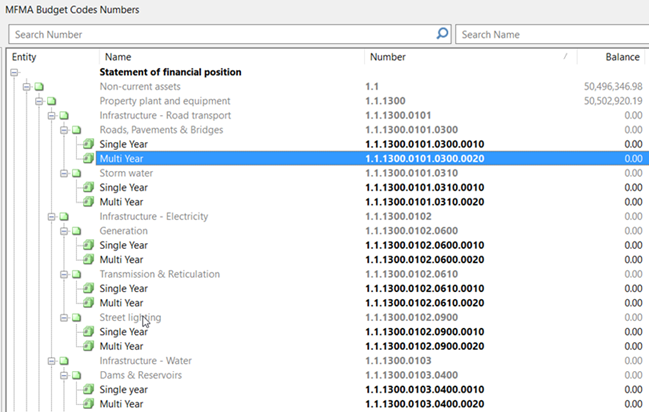Click the folder icon beside Dams & Reservoirs
Viewport: 649px width, 412px height.
(76, 375)
